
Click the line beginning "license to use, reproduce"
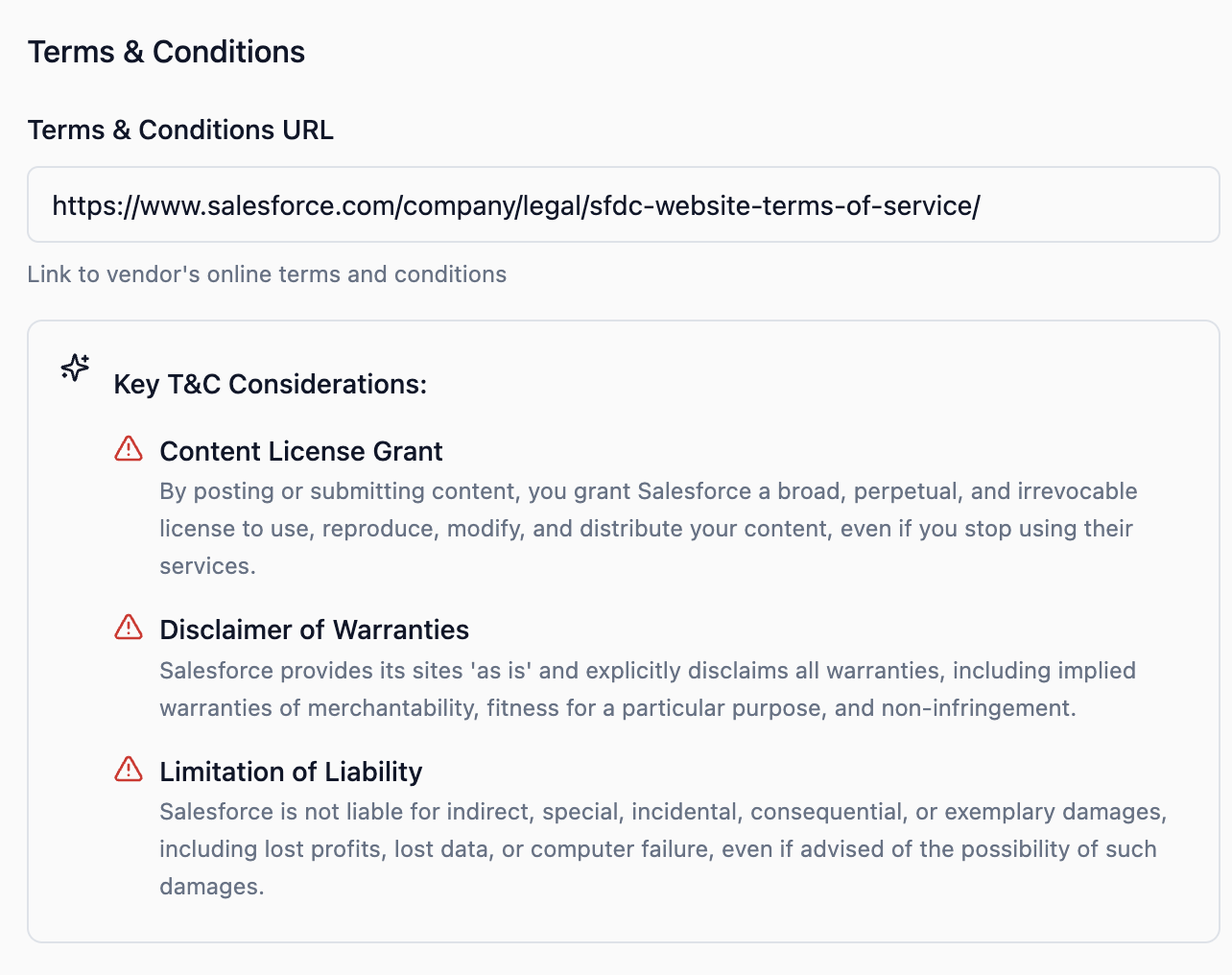click(646, 529)
